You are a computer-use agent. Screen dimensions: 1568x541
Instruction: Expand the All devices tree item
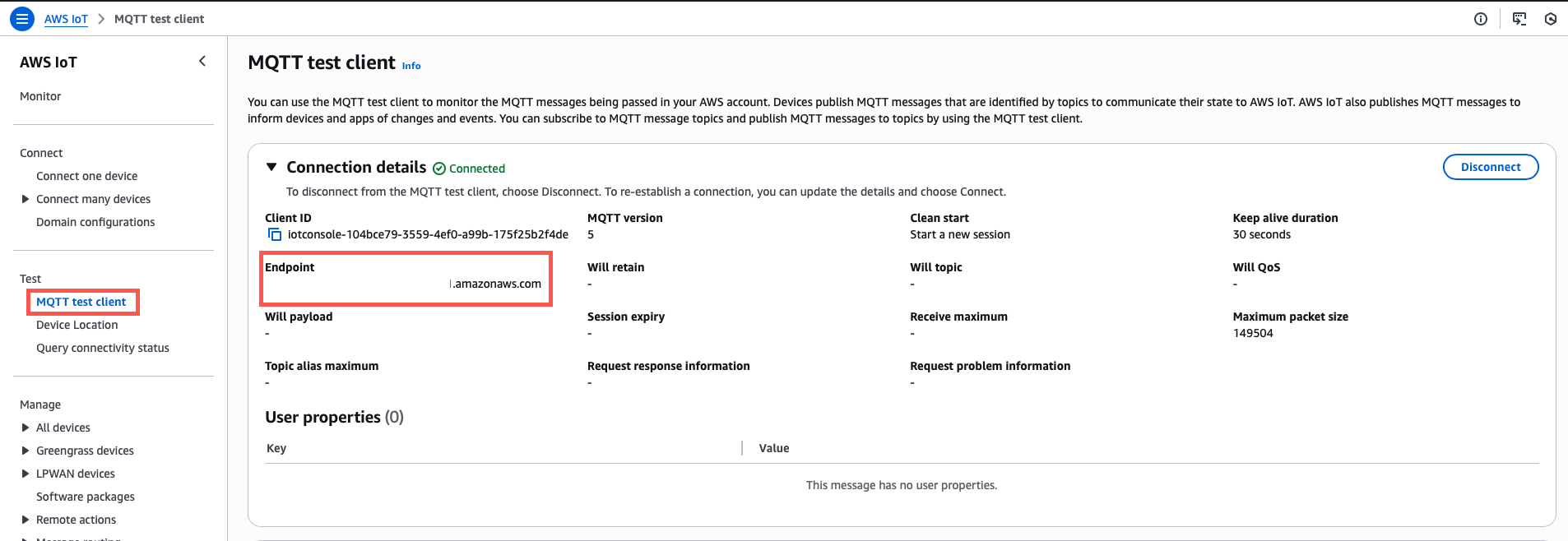[x=26, y=428]
